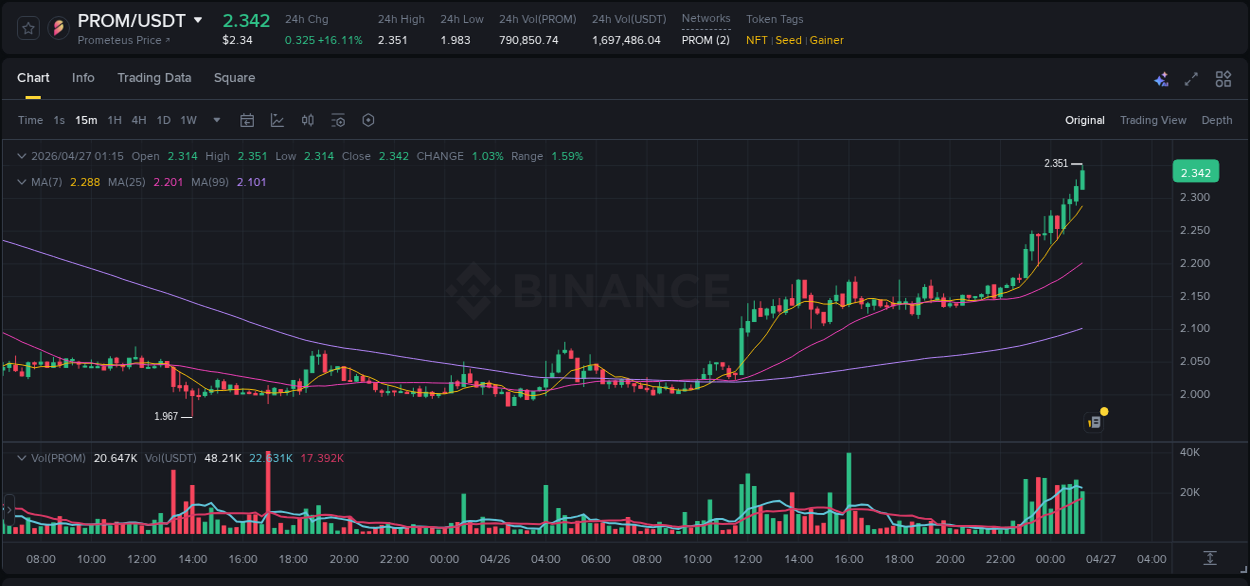
Task: Open the Networks PROM (2) label
Action: click(x=706, y=40)
